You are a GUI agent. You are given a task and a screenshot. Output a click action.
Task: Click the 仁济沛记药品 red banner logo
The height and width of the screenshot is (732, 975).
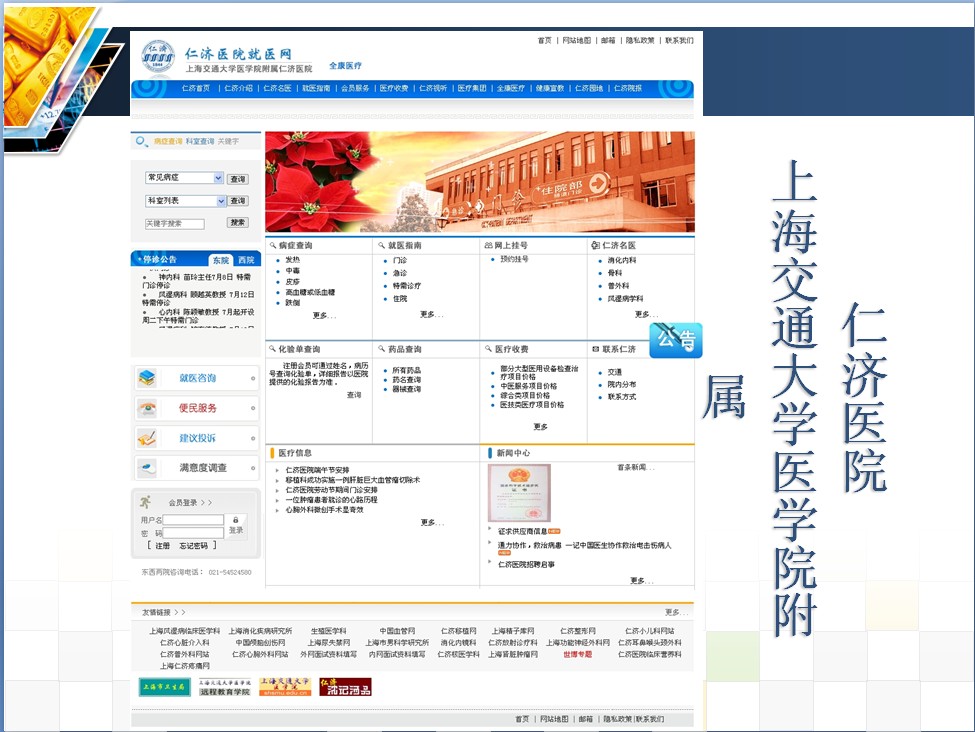click(345, 687)
